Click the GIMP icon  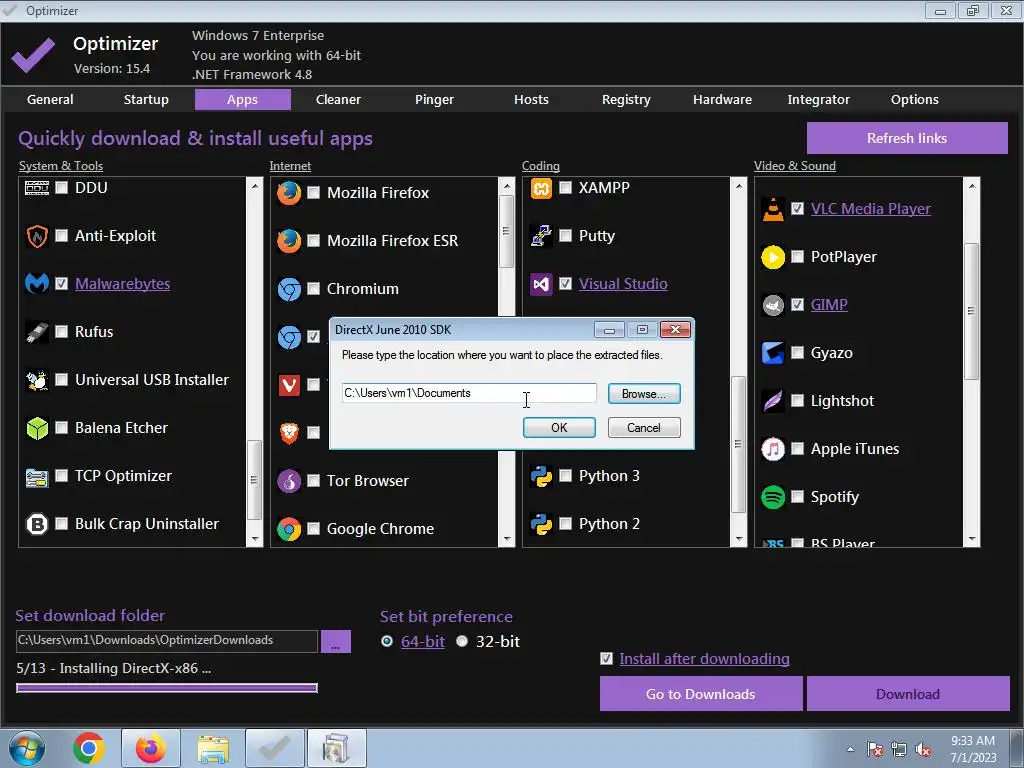pos(773,305)
